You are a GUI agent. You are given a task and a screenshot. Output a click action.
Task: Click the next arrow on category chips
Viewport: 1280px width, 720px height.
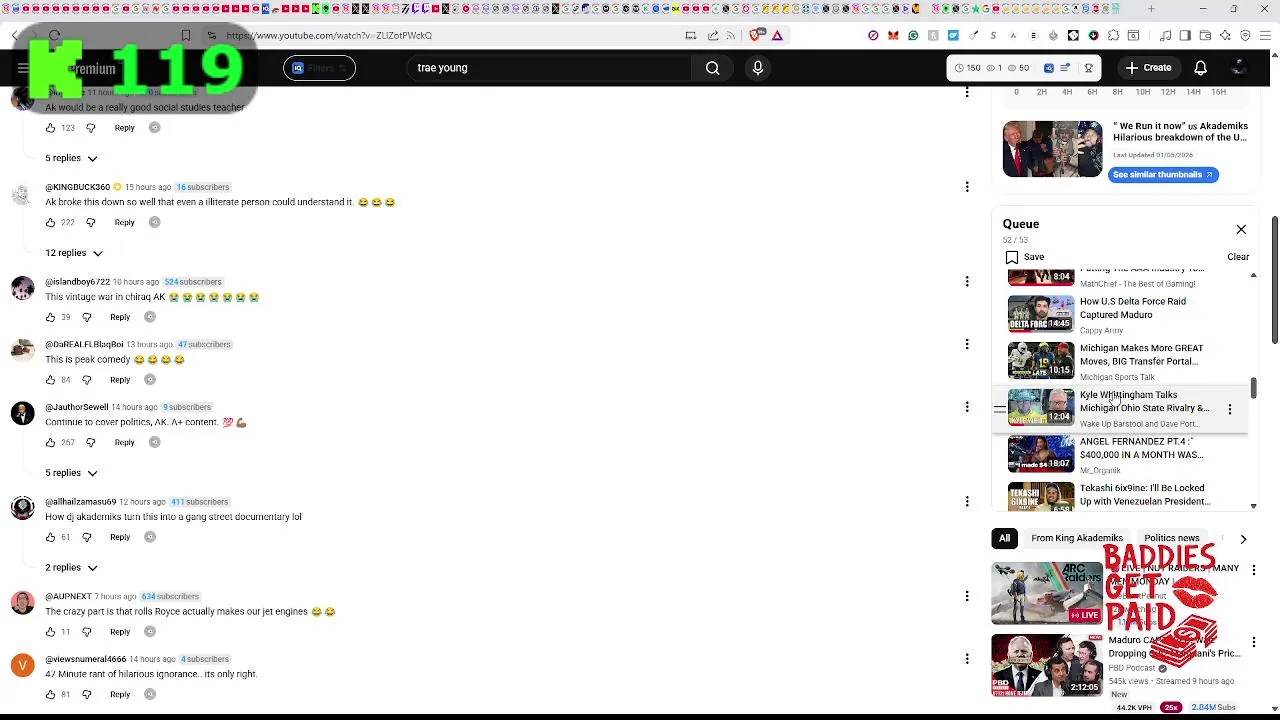click(x=1243, y=539)
